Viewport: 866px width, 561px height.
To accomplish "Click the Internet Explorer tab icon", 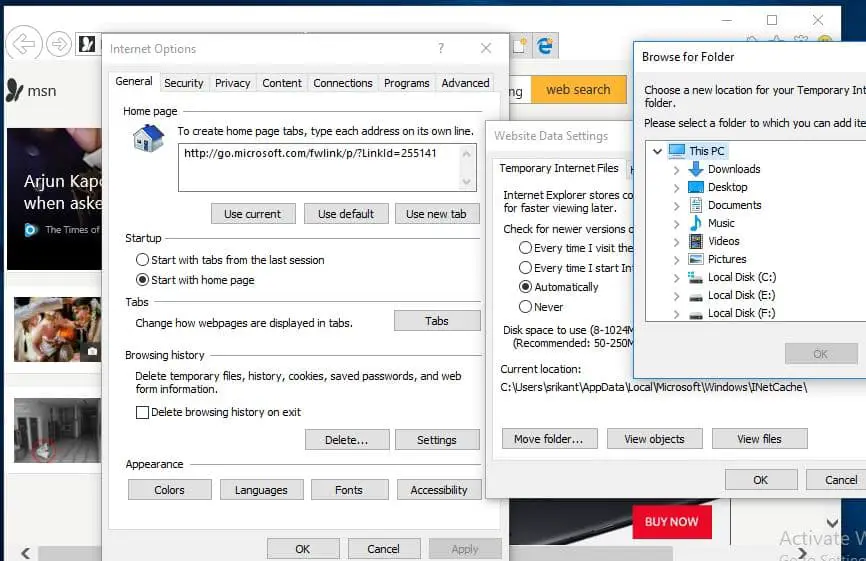I will tap(545, 46).
